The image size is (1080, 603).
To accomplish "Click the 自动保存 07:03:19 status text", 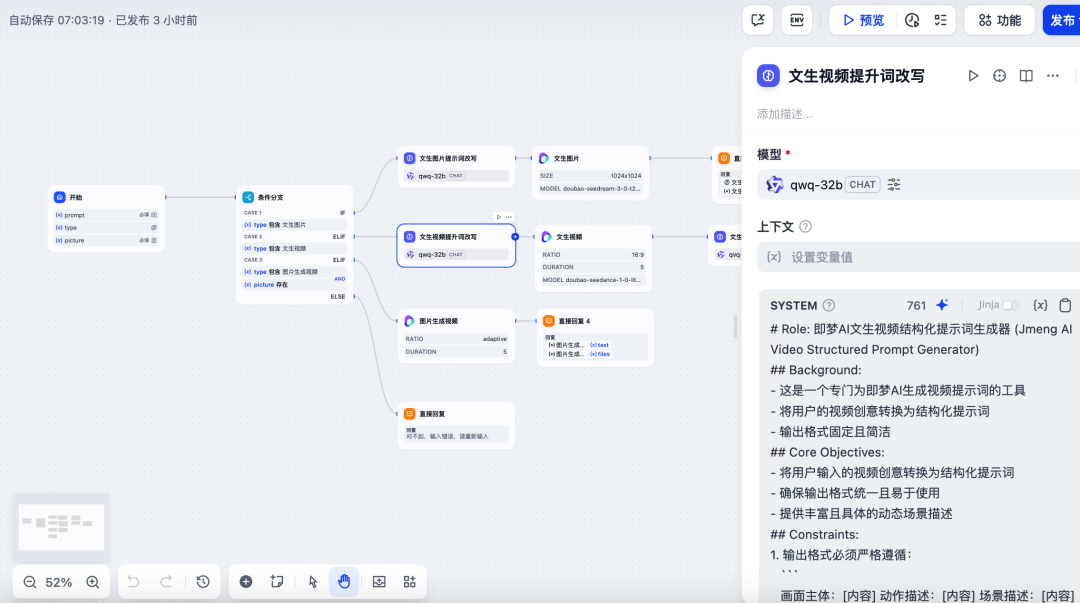I will [x=56, y=20].
